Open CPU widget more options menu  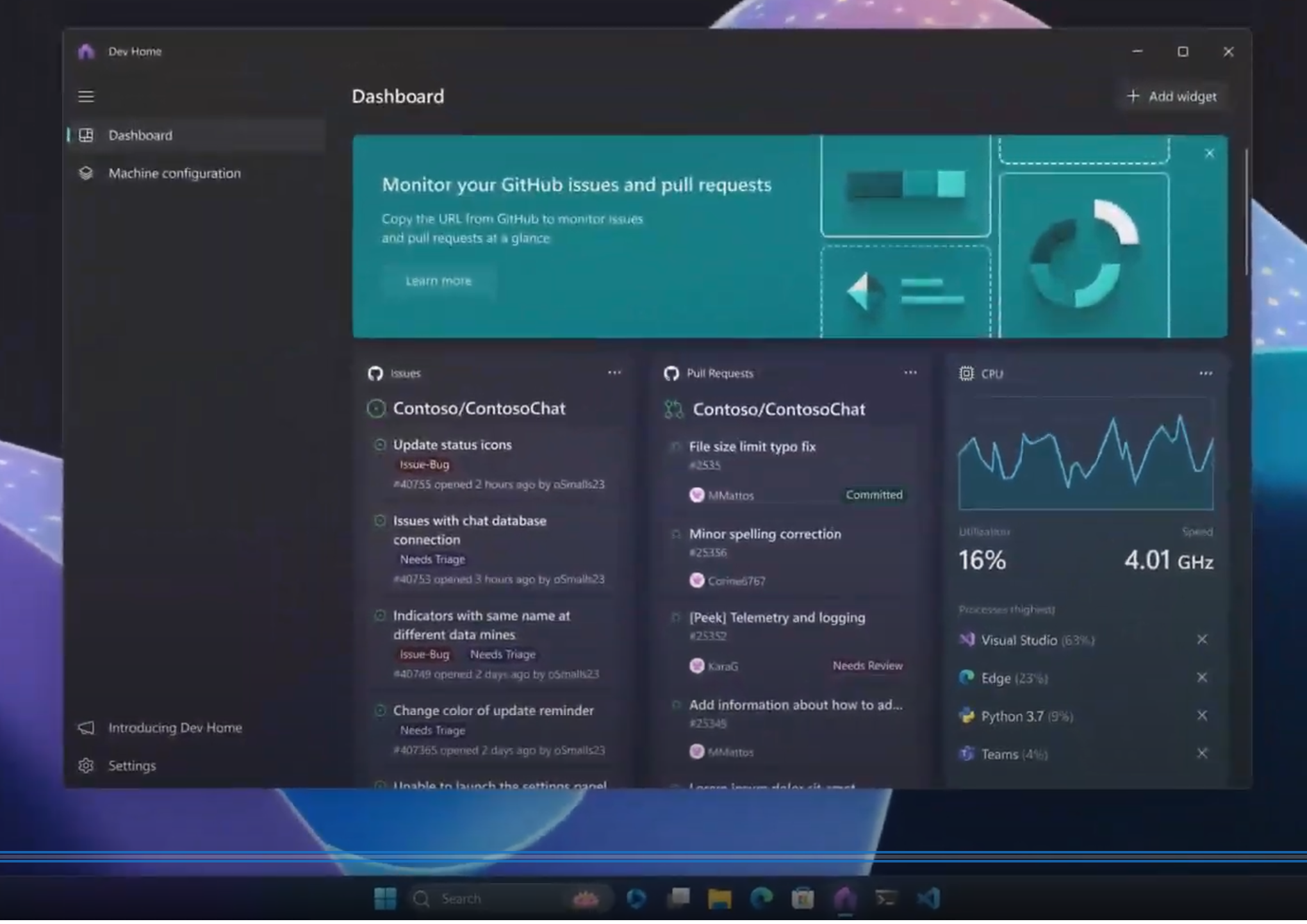(1206, 374)
